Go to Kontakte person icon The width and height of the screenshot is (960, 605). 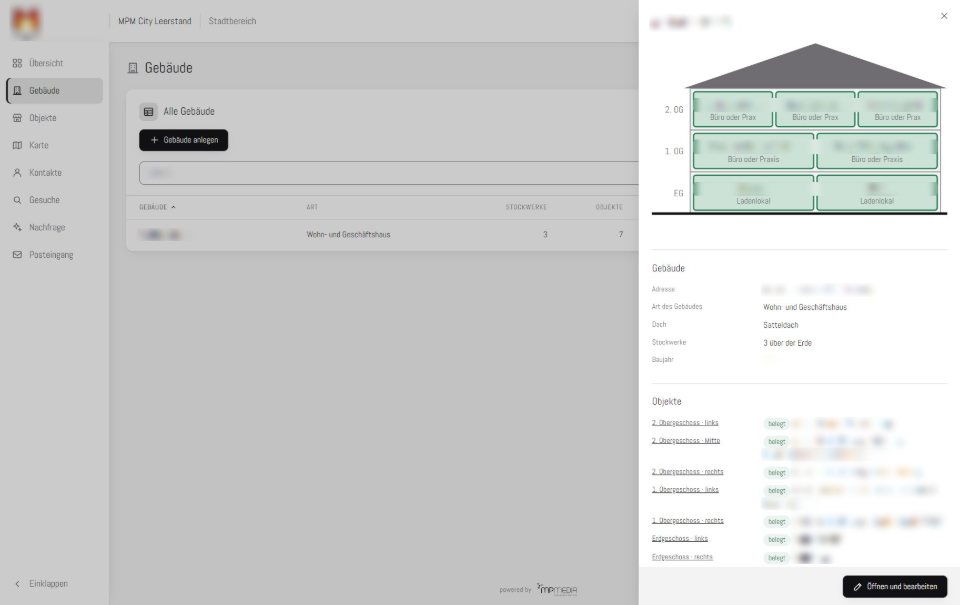point(17,173)
